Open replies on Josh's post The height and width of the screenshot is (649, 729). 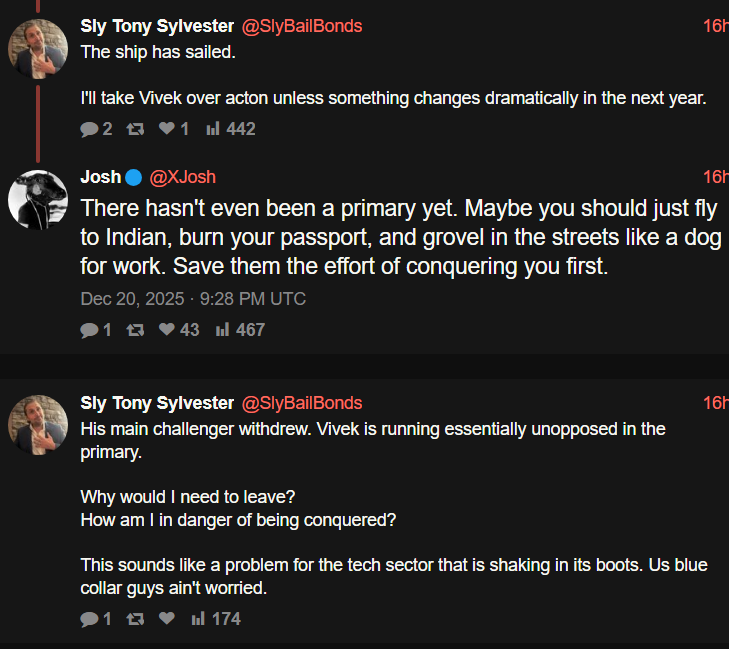coord(89,330)
